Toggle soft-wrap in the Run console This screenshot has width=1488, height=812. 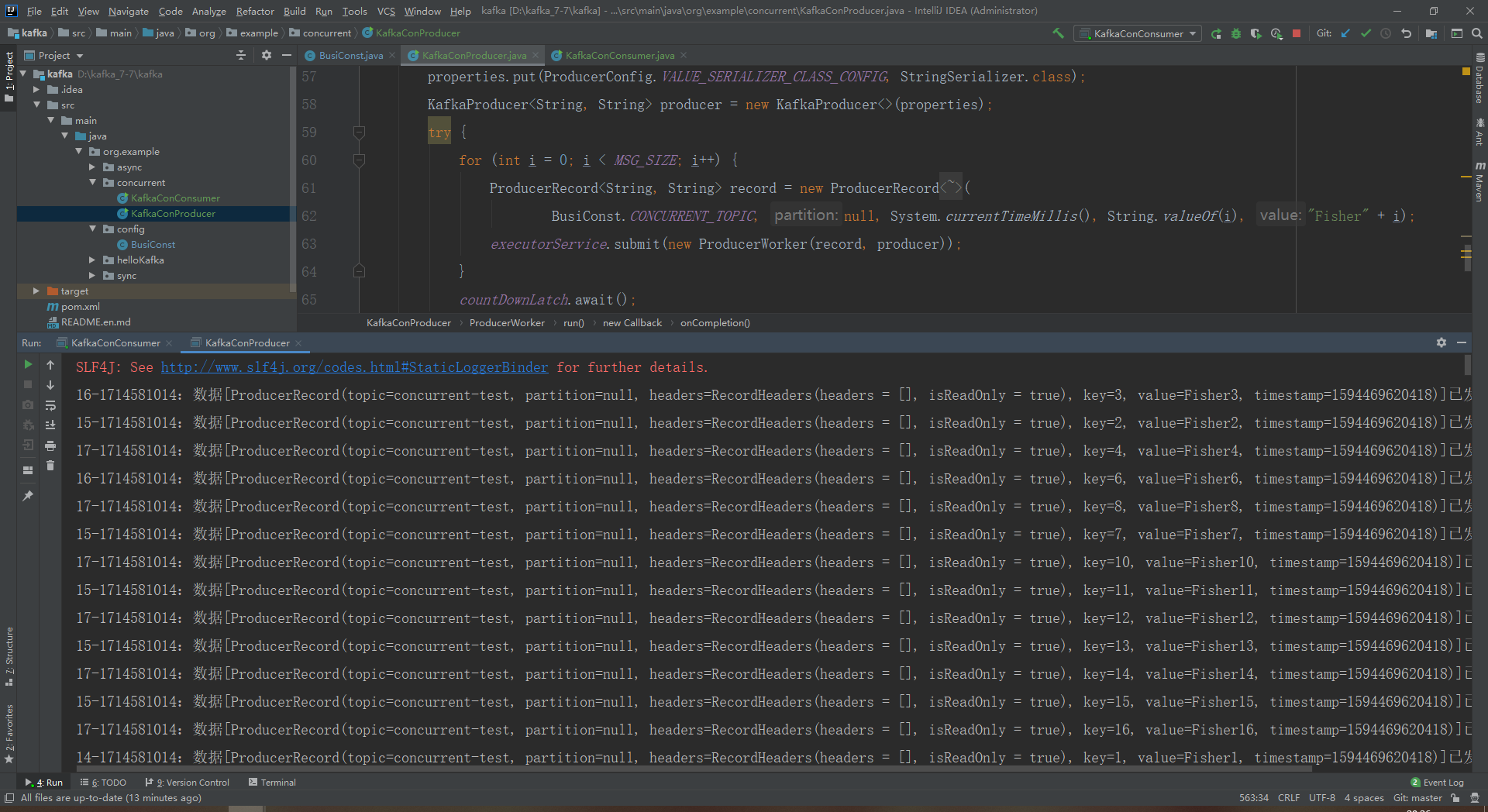click(x=50, y=405)
